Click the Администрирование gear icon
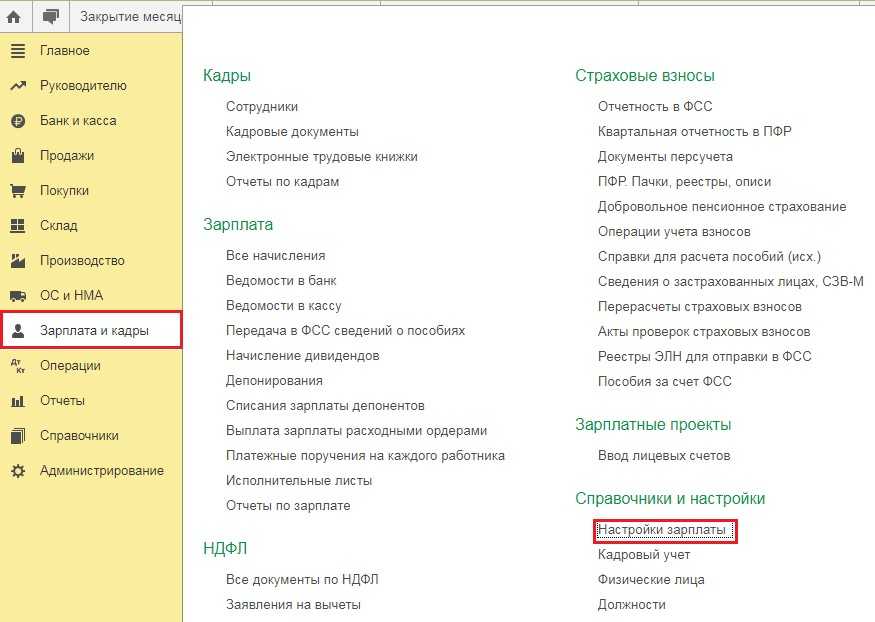Screen dimensions: 875x622 pos(18,471)
